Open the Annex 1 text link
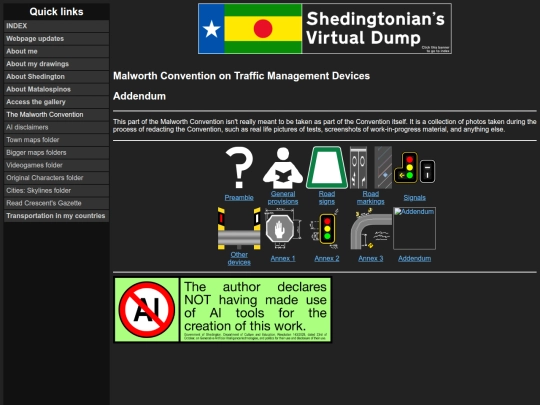The height and width of the screenshot is (405, 540). [x=283, y=258]
